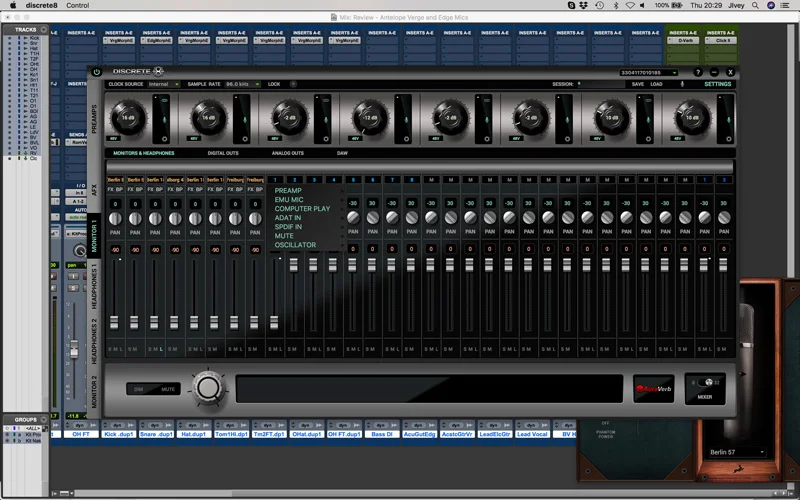Open the Apple menu
This screenshot has height=500, width=800.
pos(13,5)
